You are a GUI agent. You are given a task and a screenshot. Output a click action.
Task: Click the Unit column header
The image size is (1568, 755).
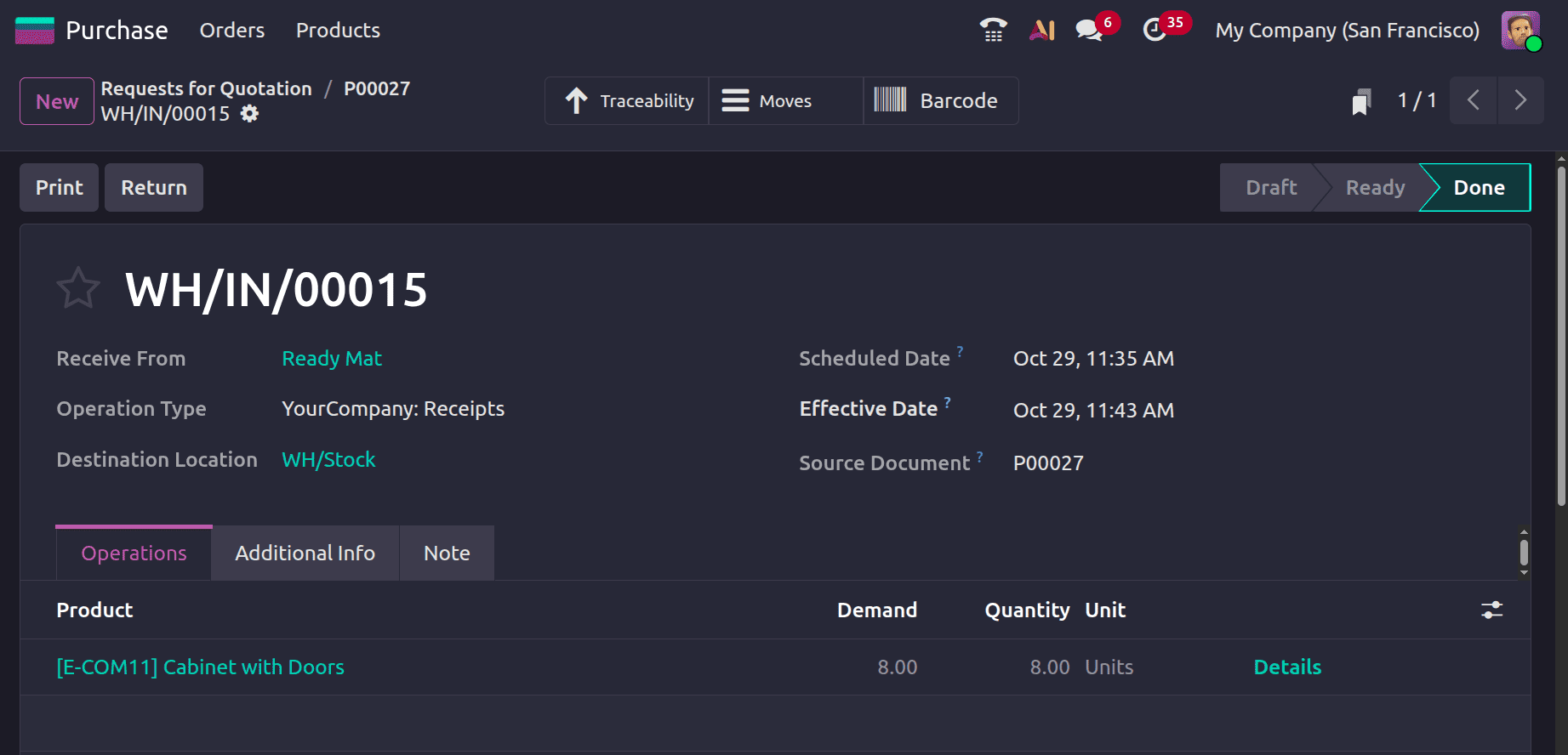click(1105, 610)
